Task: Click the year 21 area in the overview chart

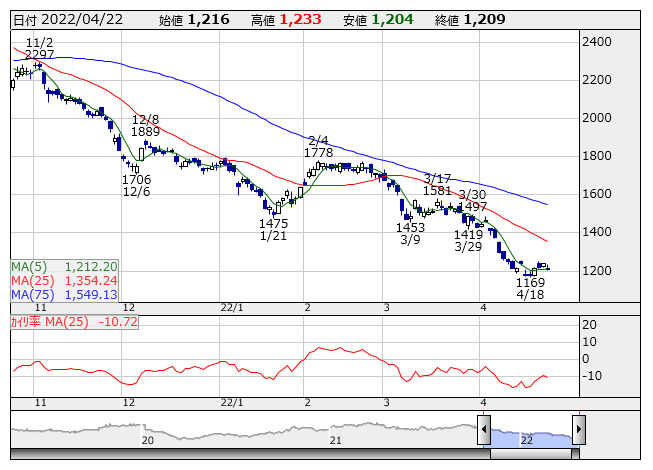Action: tap(337, 436)
